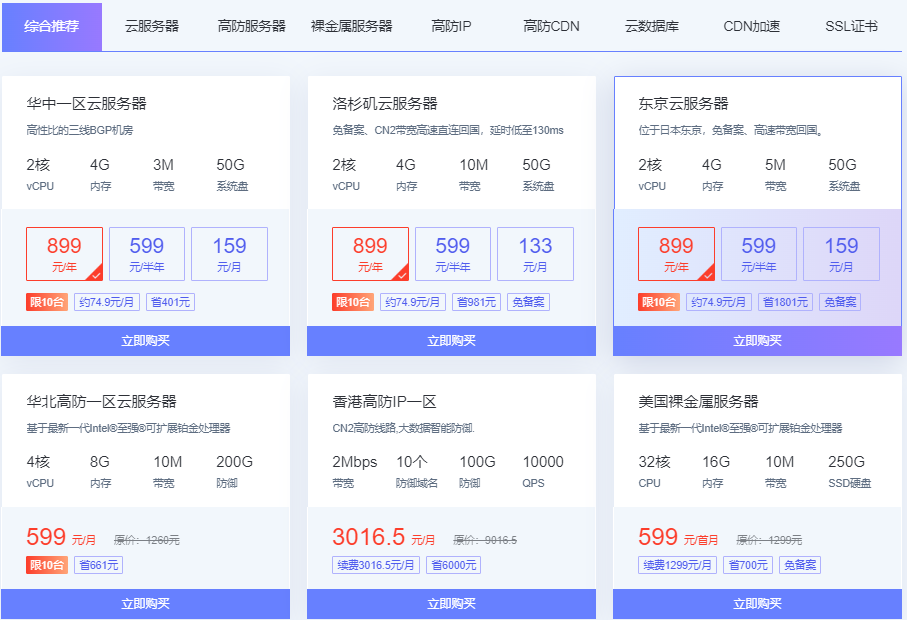Click the 250G SSD硬盘 spec

point(850,471)
